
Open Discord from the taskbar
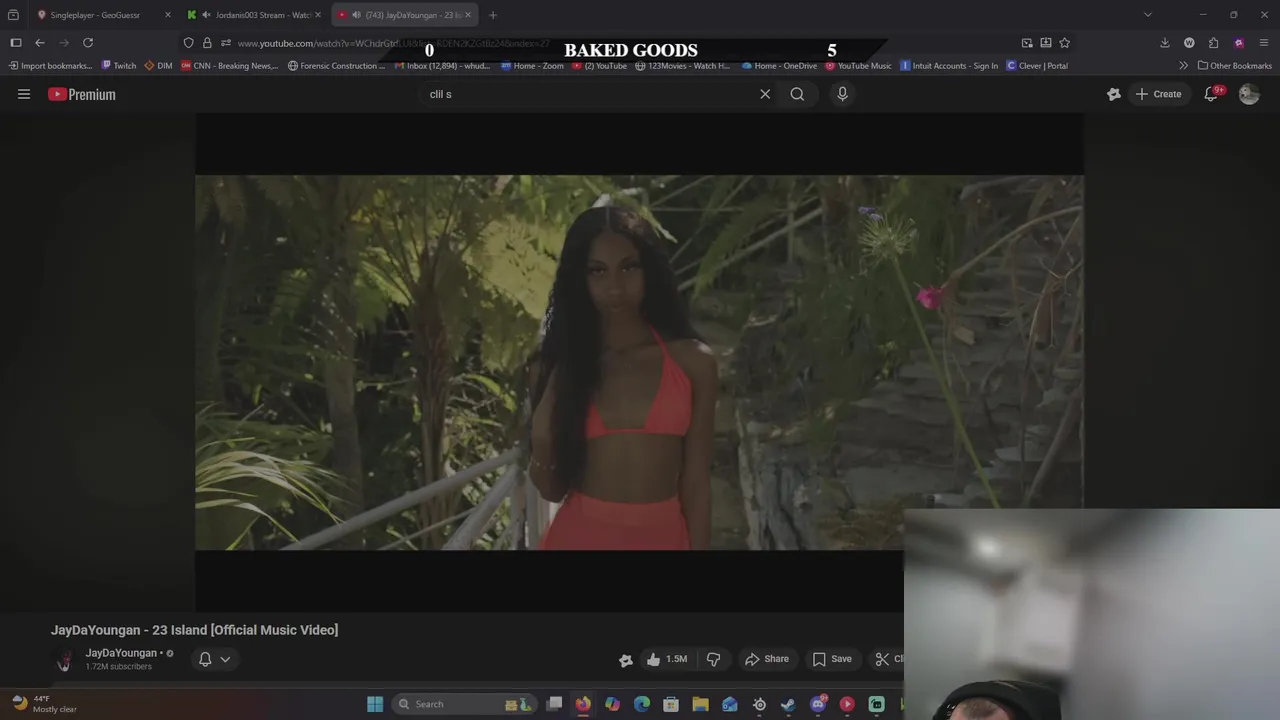point(818,704)
